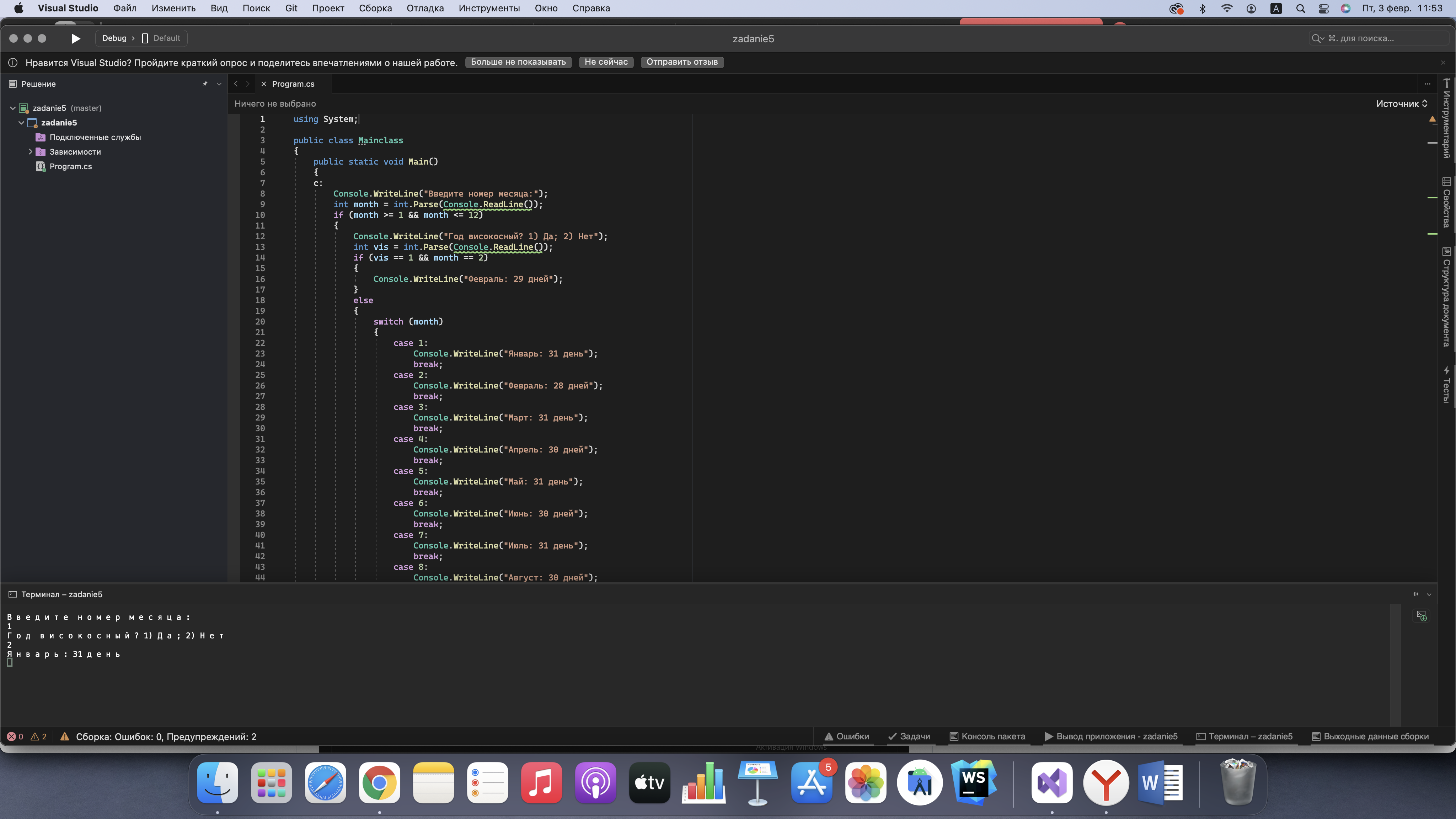Open the Источник view selector
Image resolution: width=1456 pixels, height=819 pixels.
click(1402, 103)
